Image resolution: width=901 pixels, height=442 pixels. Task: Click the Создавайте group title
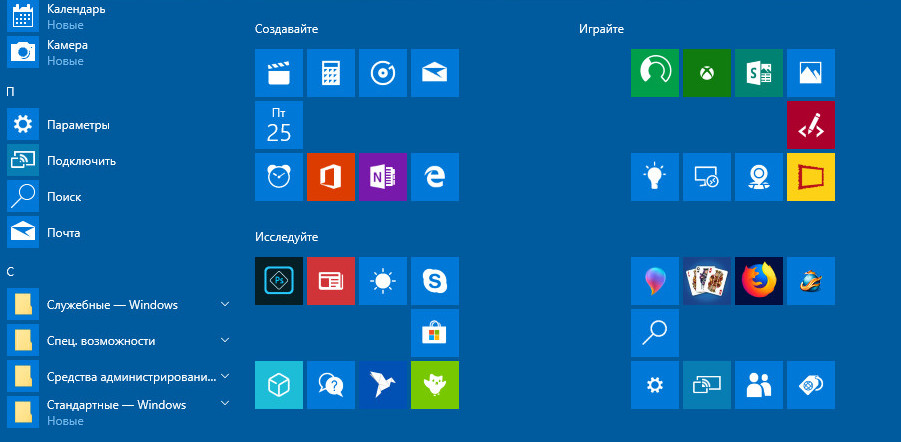click(x=286, y=29)
